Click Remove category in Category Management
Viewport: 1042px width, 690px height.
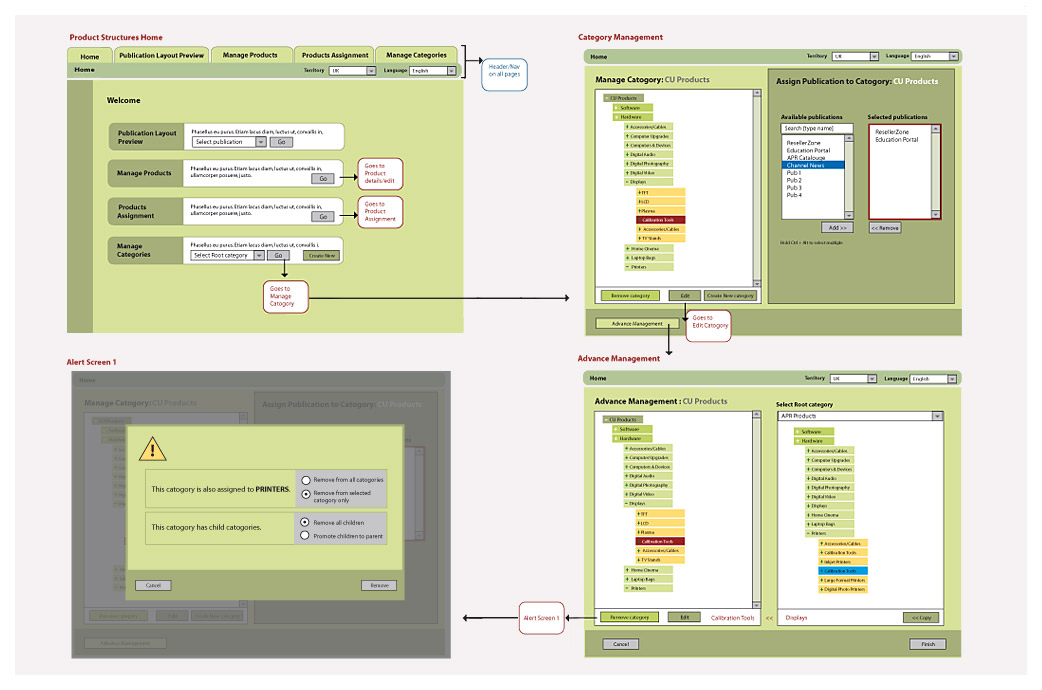point(630,295)
